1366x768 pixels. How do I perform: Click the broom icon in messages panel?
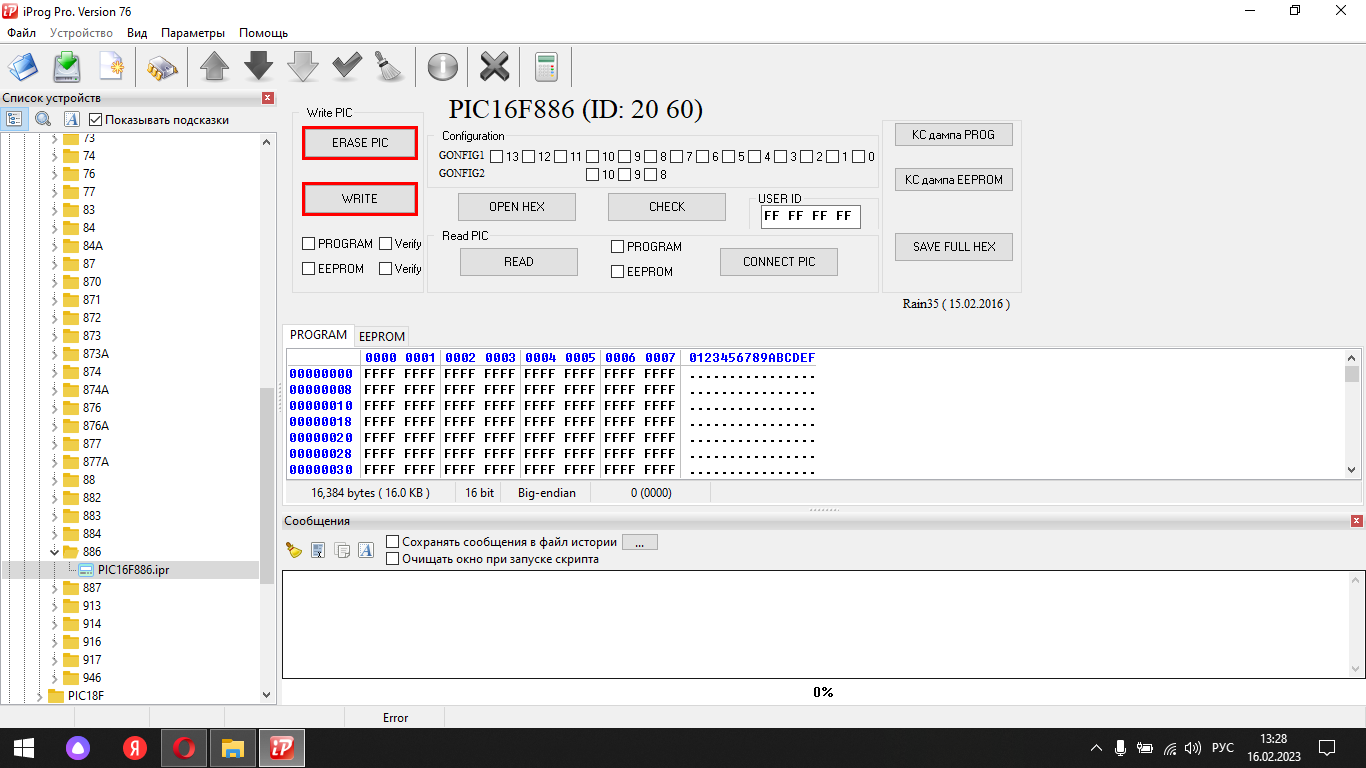click(x=294, y=550)
